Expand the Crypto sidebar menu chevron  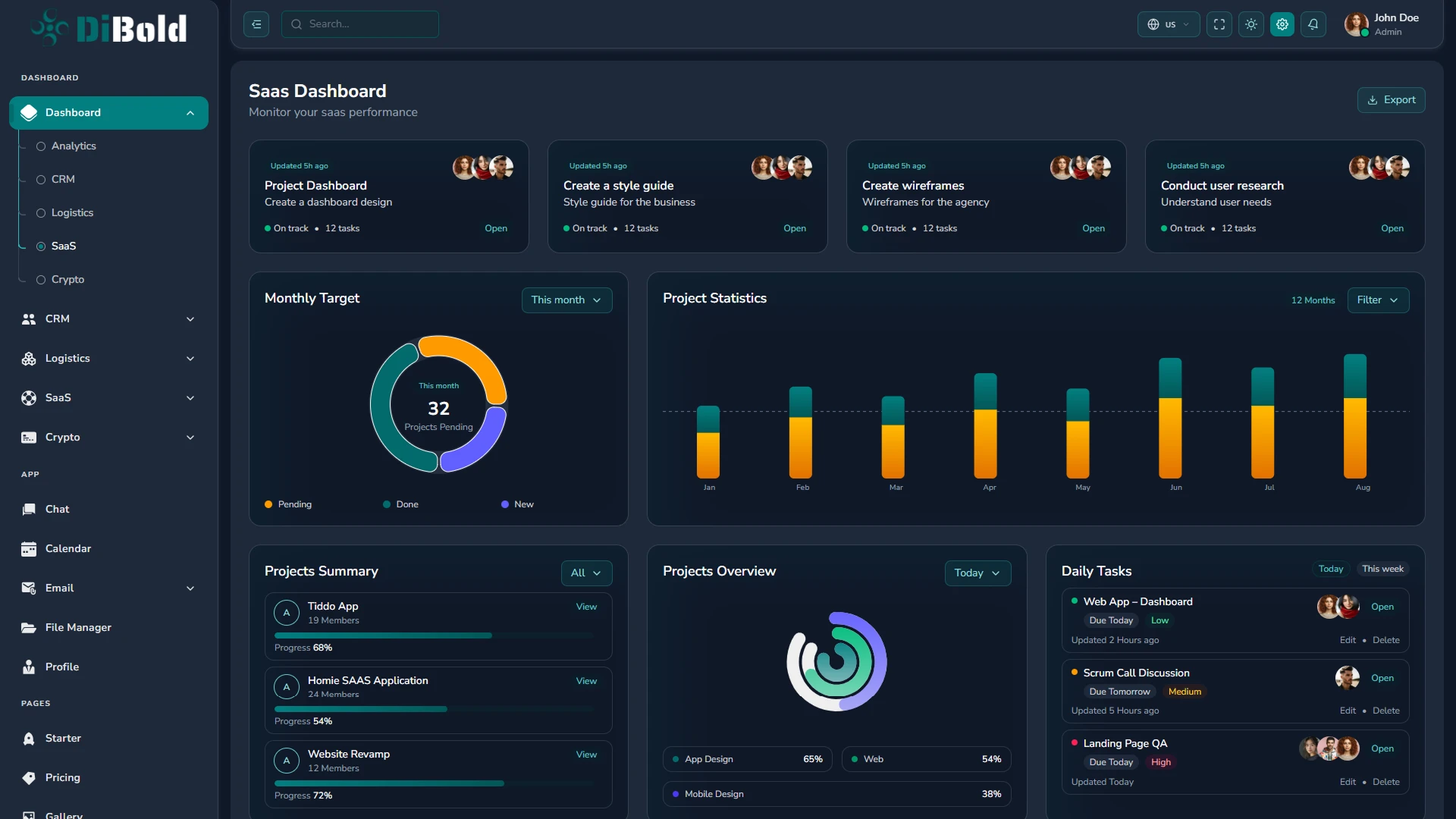[190, 438]
